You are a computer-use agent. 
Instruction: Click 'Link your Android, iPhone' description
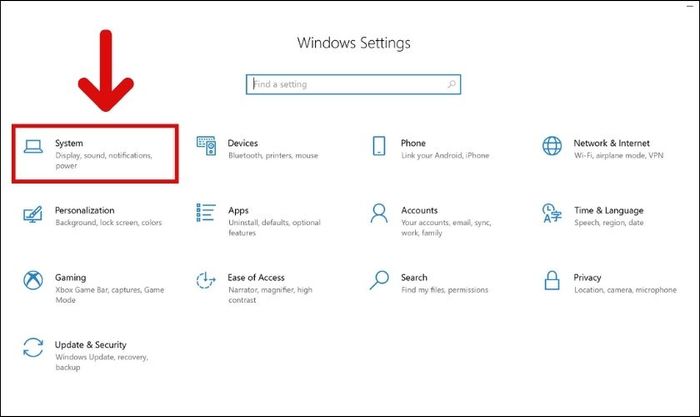click(445, 155)
